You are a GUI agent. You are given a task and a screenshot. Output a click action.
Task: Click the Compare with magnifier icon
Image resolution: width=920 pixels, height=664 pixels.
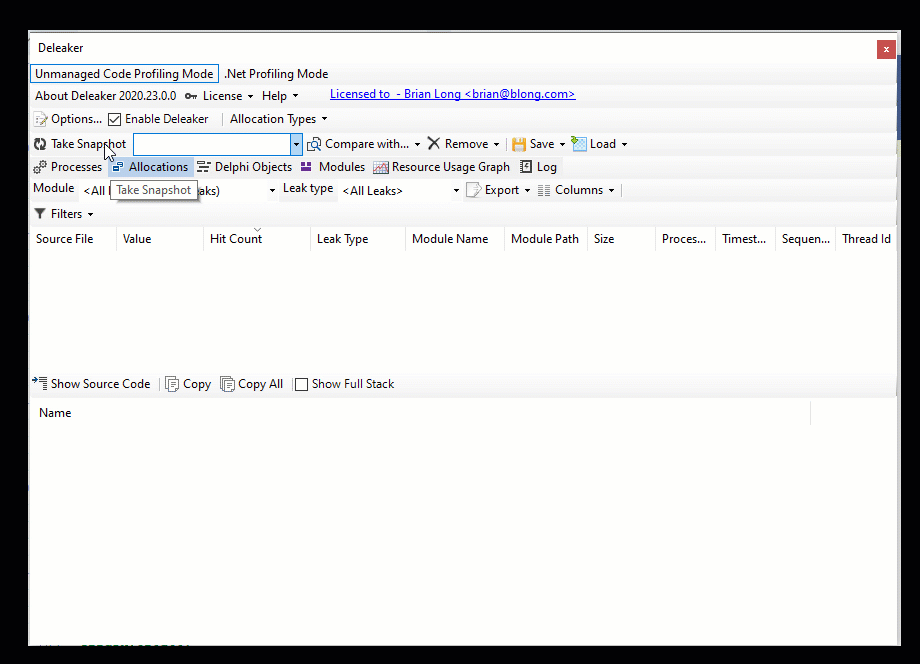click(x=314, y=144)
